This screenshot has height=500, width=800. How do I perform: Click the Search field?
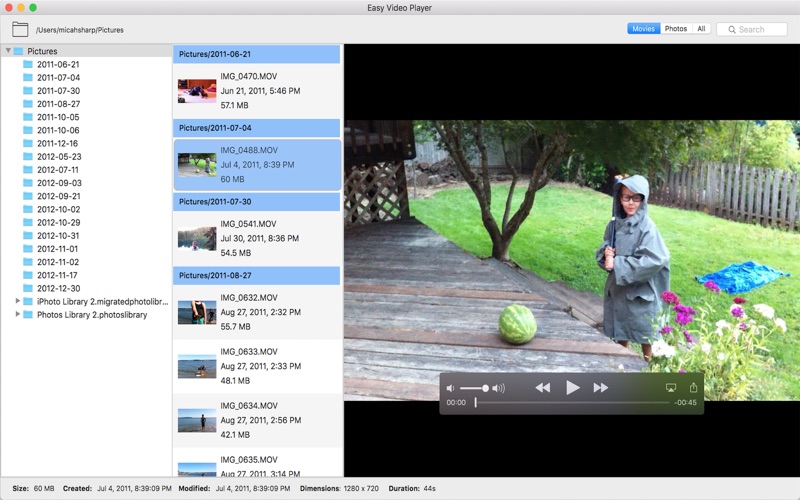click(x=752, y=30)
